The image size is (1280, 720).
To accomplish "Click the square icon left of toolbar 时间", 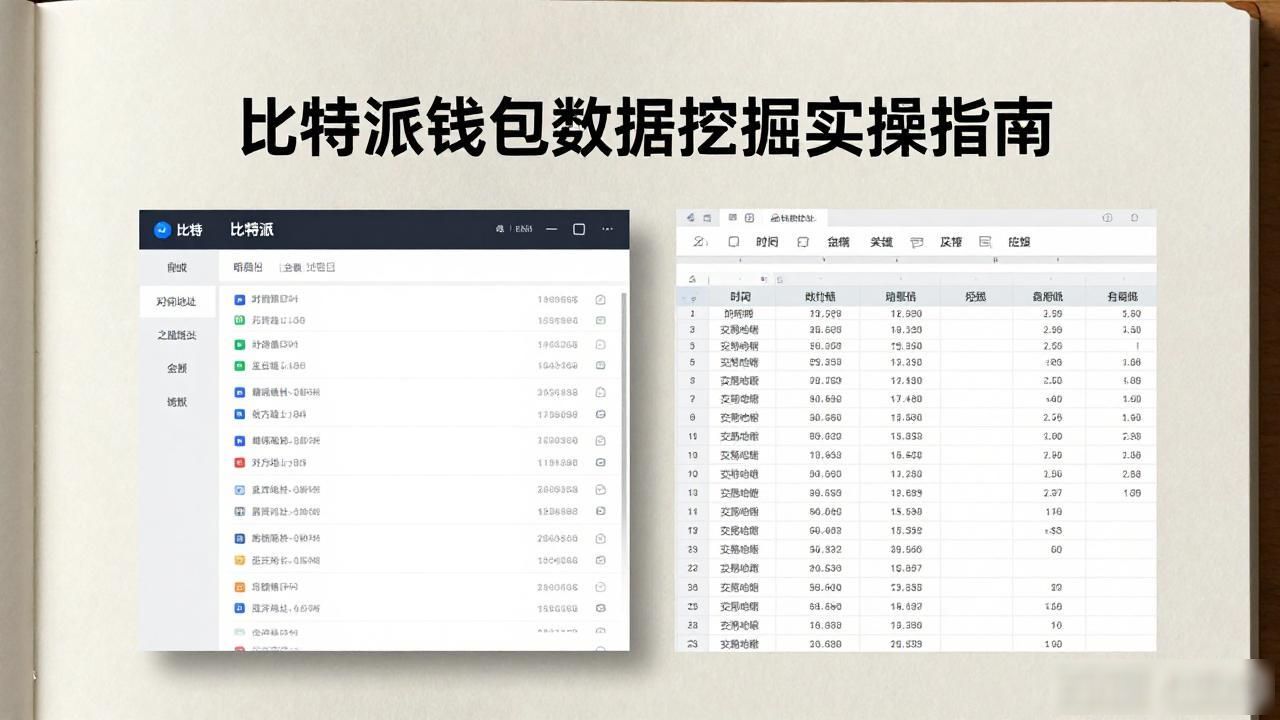I will click(734, 242).
